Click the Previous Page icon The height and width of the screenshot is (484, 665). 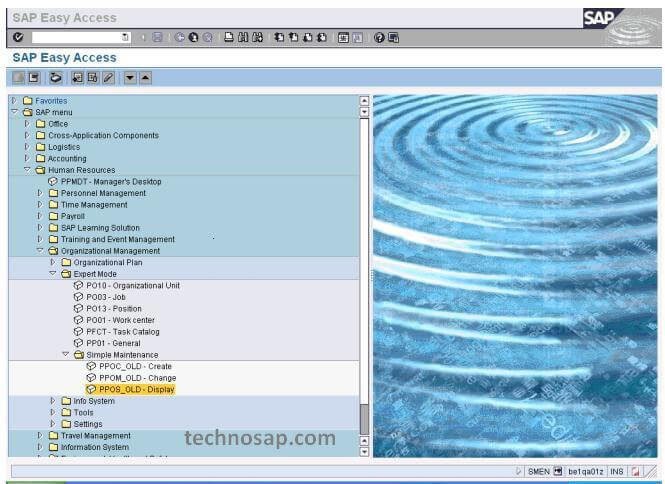tap(293, 38)
